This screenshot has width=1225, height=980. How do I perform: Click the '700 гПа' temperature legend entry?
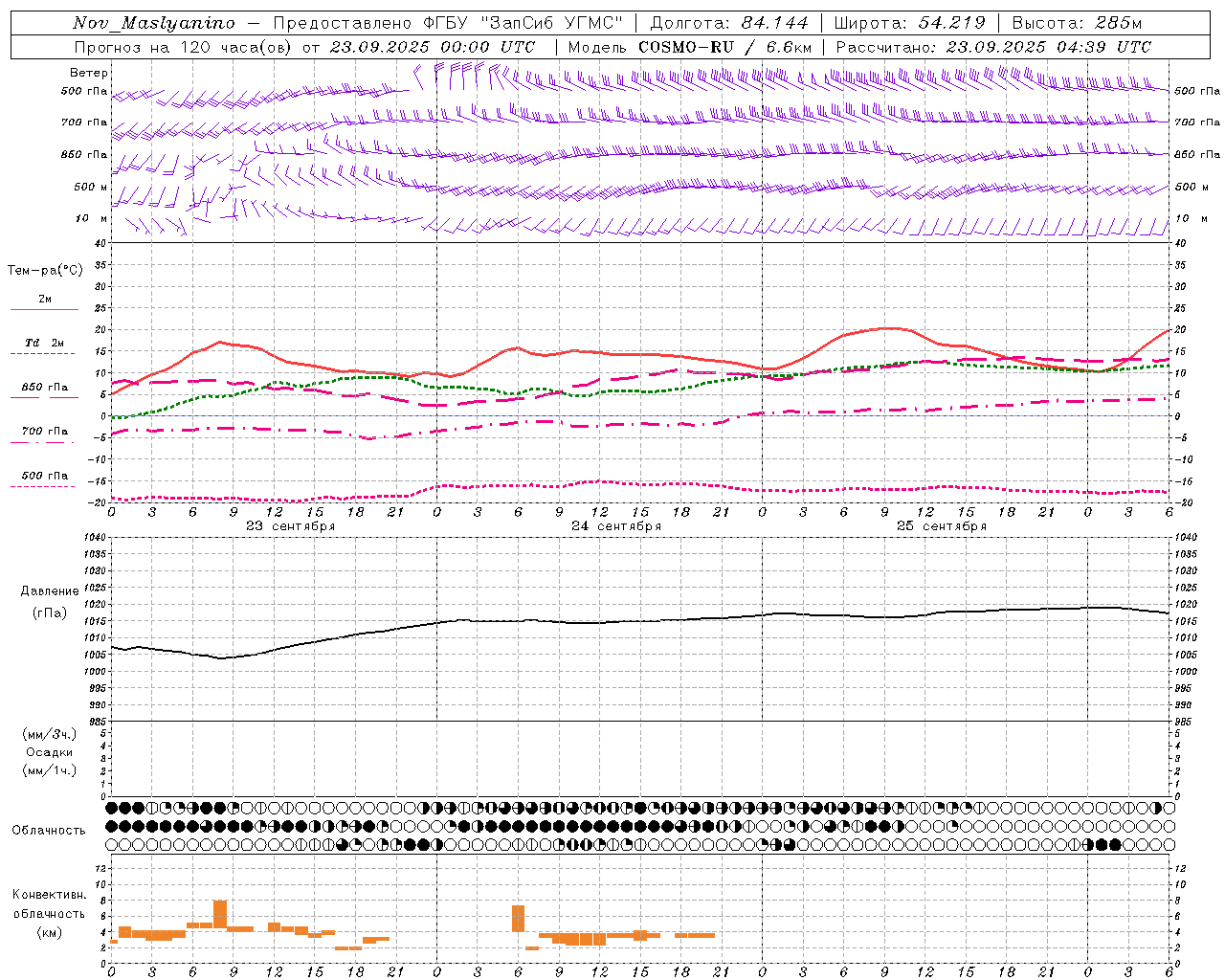tap(45, 432)
